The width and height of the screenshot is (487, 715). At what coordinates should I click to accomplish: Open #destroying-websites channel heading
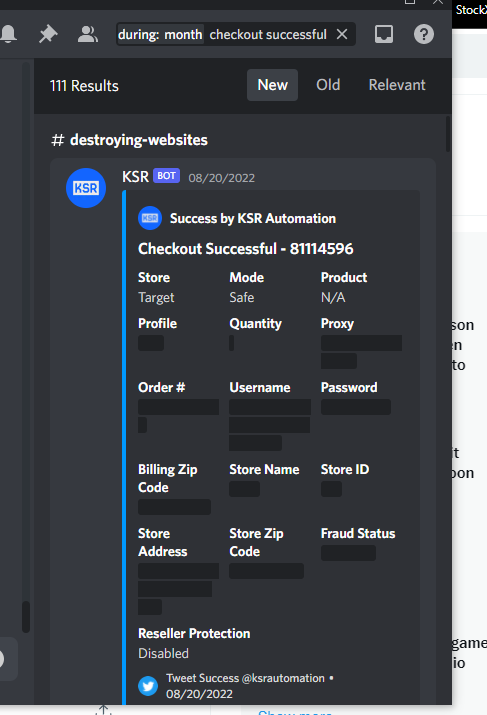pyautogui.click(x=130, y=140)
